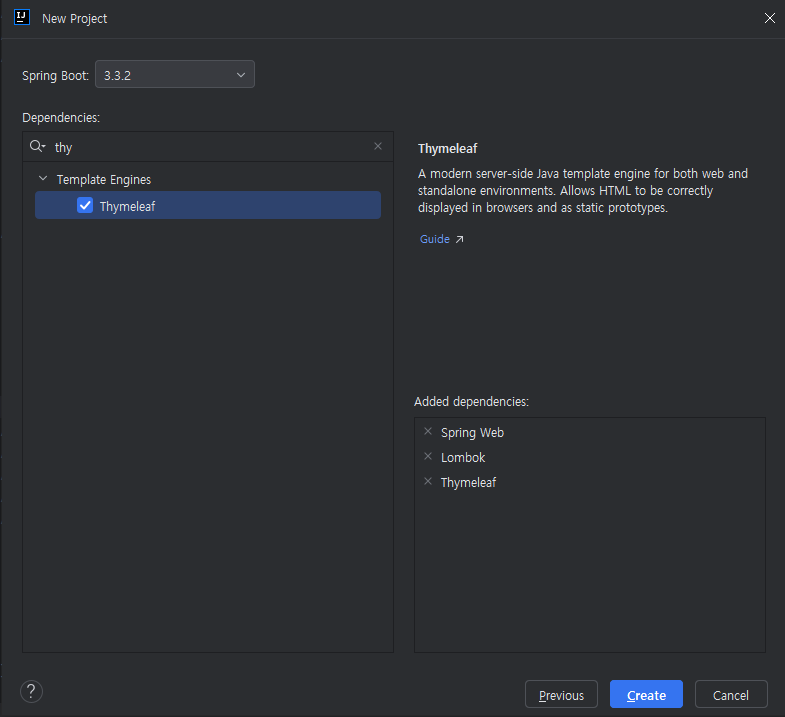Focus the dependency search input field

[x=210, y=147]
